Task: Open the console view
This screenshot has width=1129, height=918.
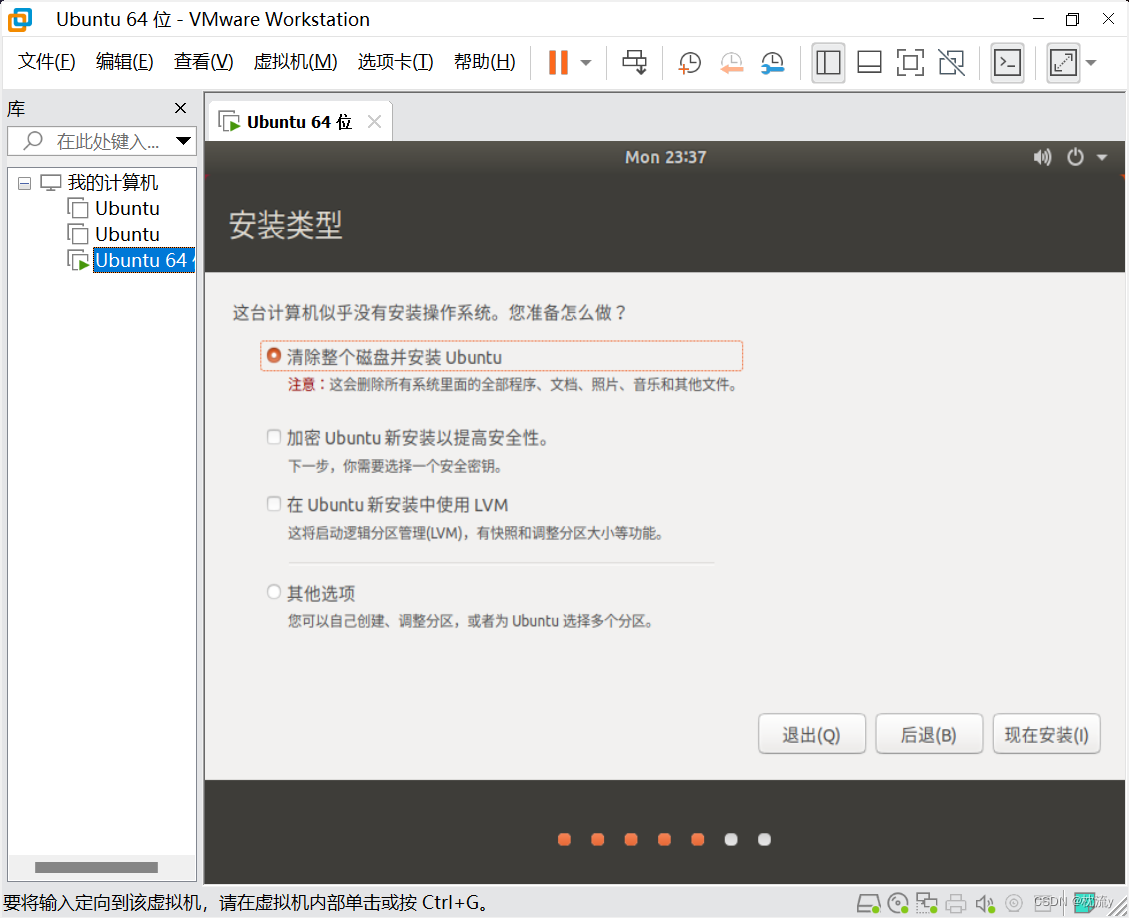Action: (x=1007, y=63)
